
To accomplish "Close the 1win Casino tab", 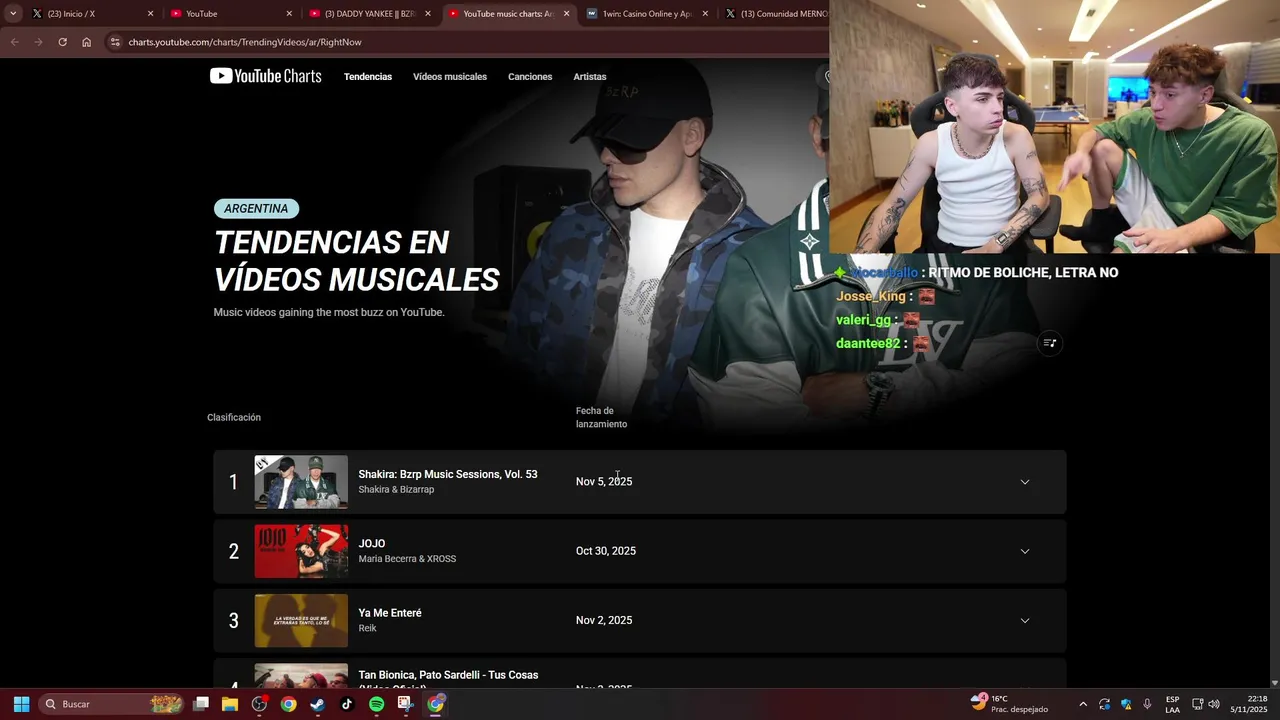I will 705,14.
